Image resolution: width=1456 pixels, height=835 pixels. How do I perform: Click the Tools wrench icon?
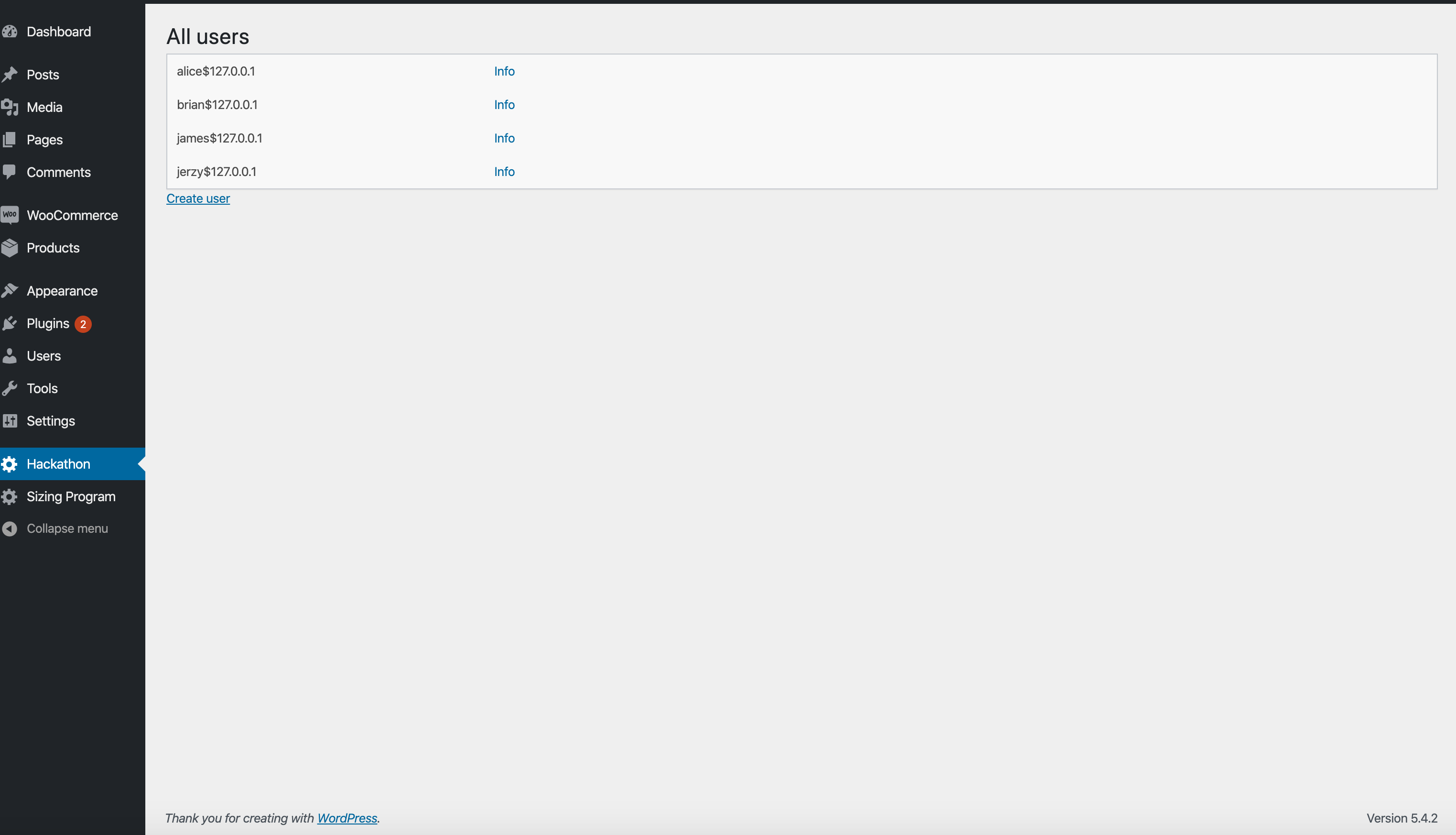(x=10, y=388)
